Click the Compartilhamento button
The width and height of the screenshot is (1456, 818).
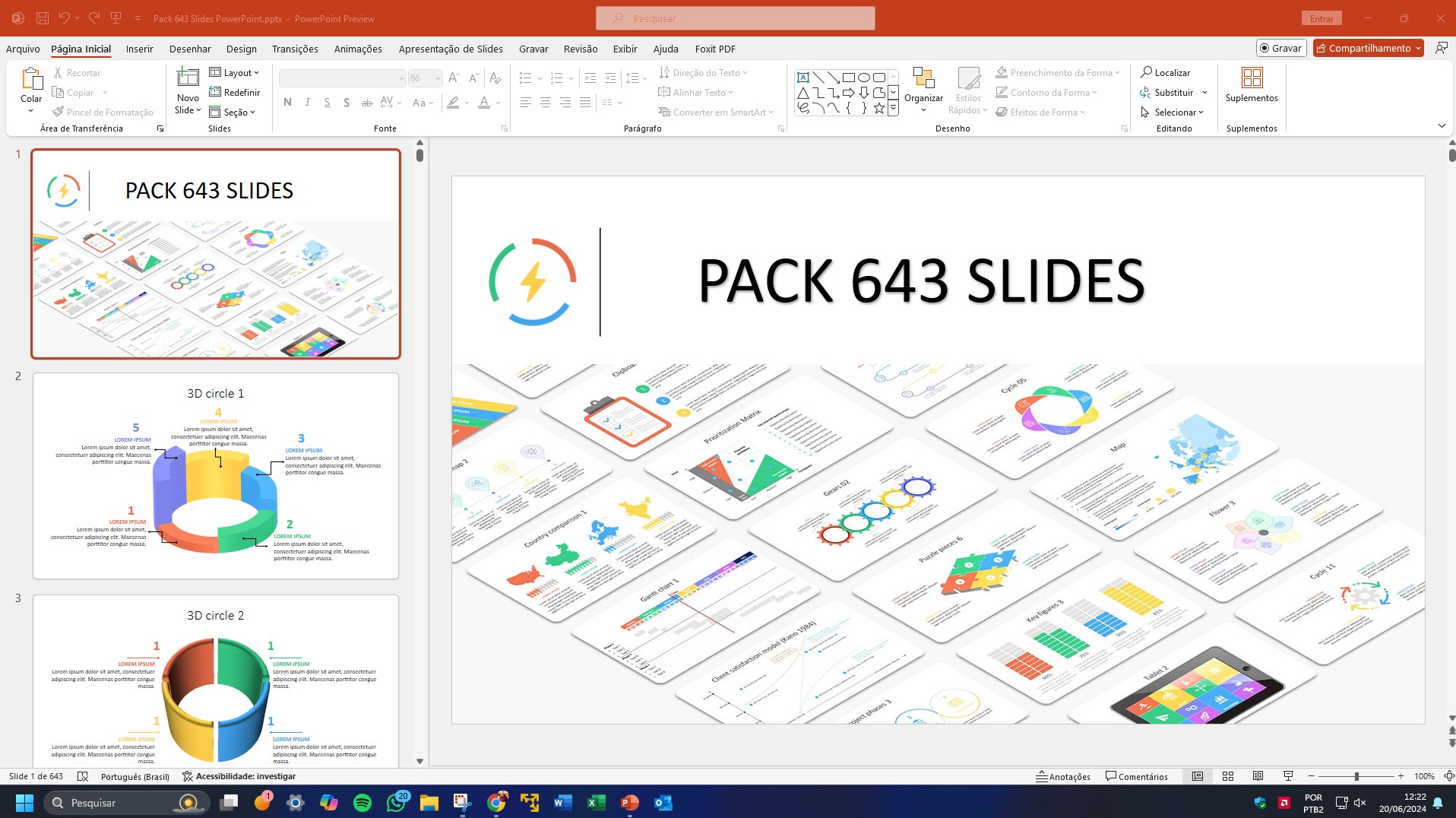(1367, 47)
